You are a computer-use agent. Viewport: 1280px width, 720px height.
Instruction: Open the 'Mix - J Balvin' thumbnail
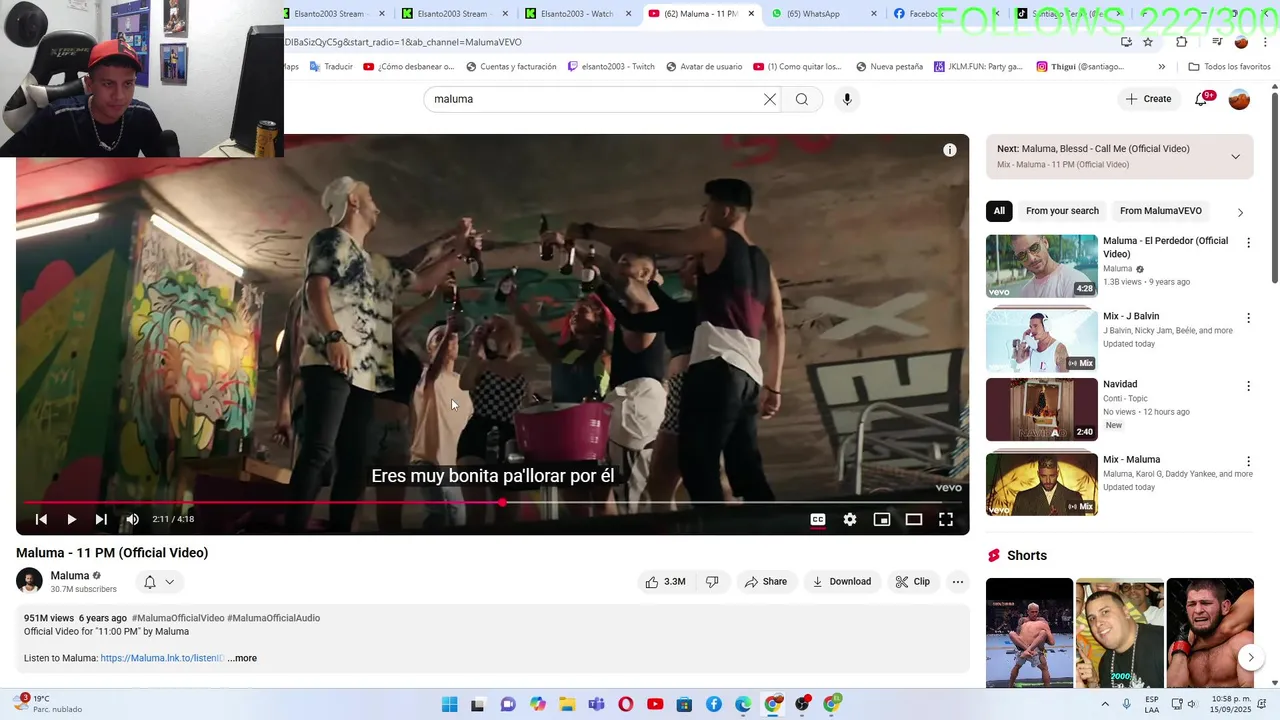pyautogui.click(x=1042, y=340)
